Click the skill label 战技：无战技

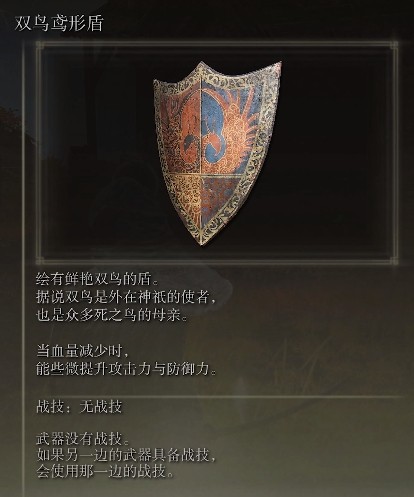(x=79, y=407)
